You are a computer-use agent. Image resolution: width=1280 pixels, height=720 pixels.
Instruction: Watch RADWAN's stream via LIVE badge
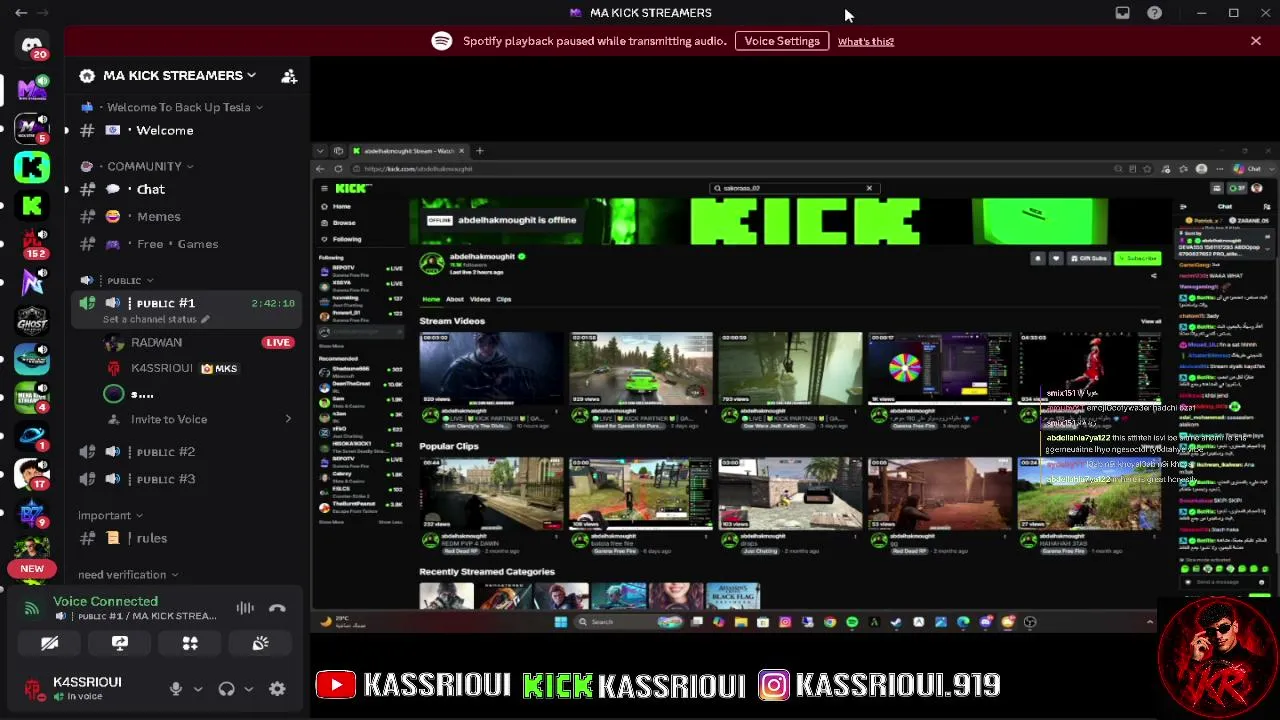278,342
